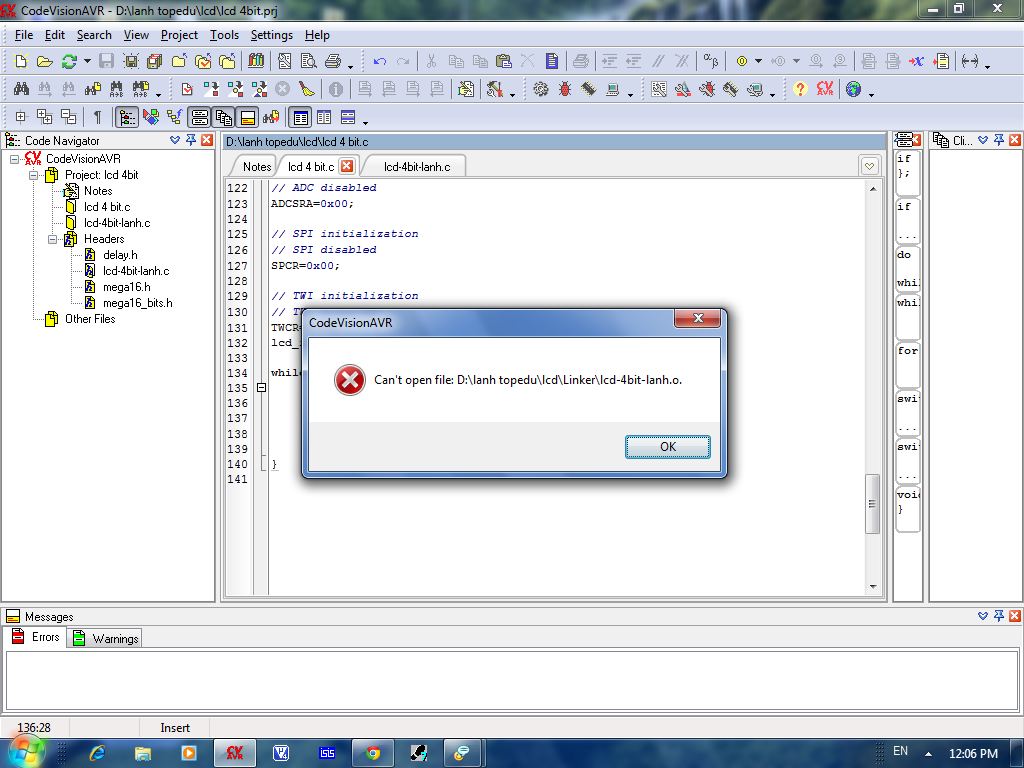The image size is (1024, 768).
Task: Click the CodeVisionAVR help CV icon
Action: [825, 88]
